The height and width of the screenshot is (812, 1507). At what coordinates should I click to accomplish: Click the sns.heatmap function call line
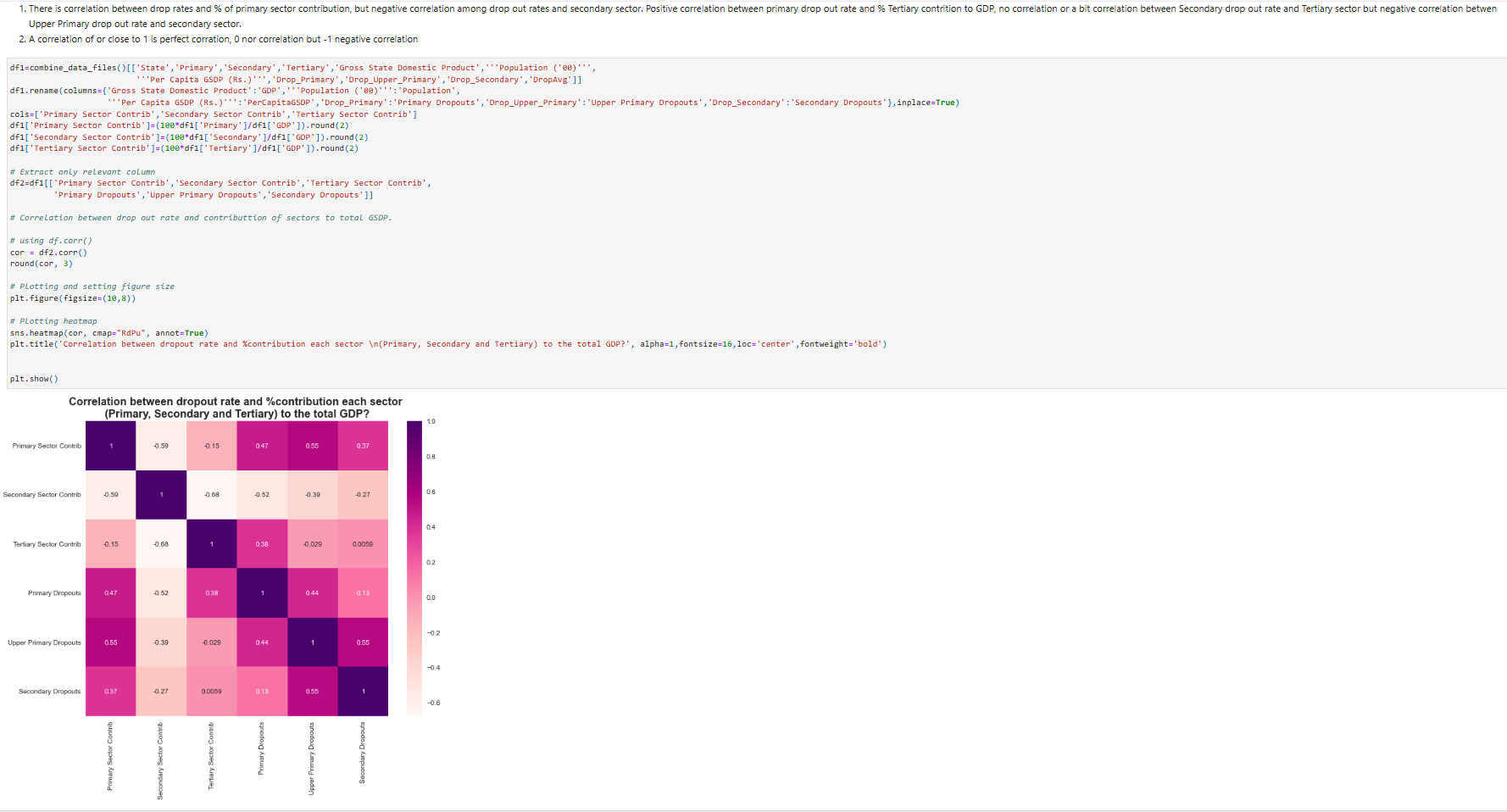tap(108, 332)
